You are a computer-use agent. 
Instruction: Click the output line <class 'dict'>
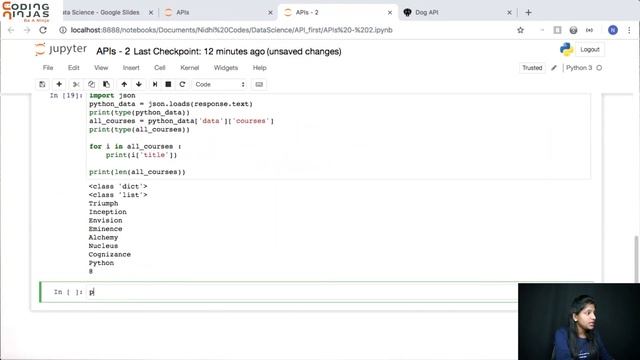(x=118, y=187)
